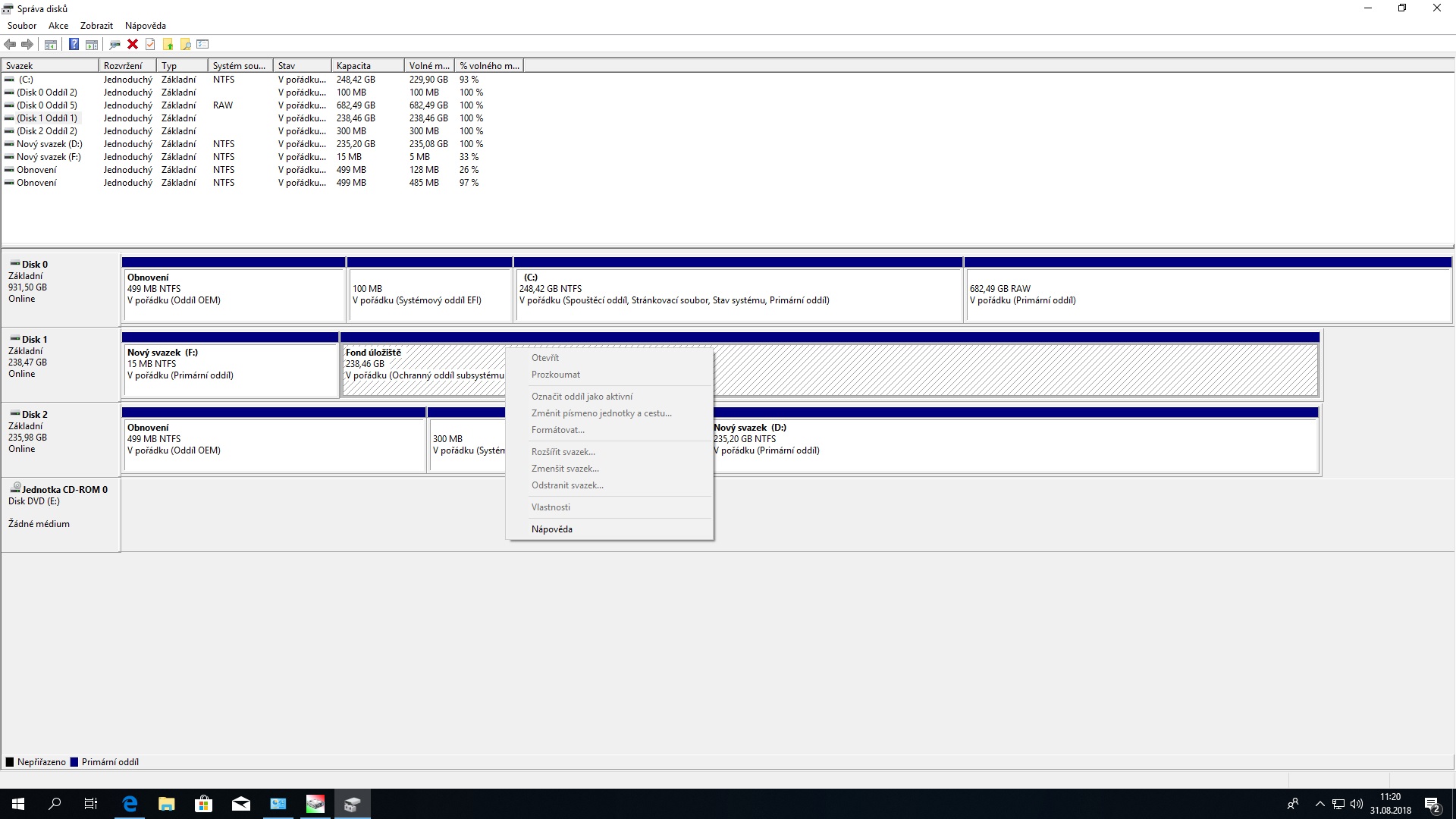
Task: Click the folder with magnifier toolbar icon
Action: (x=185, y=44)
